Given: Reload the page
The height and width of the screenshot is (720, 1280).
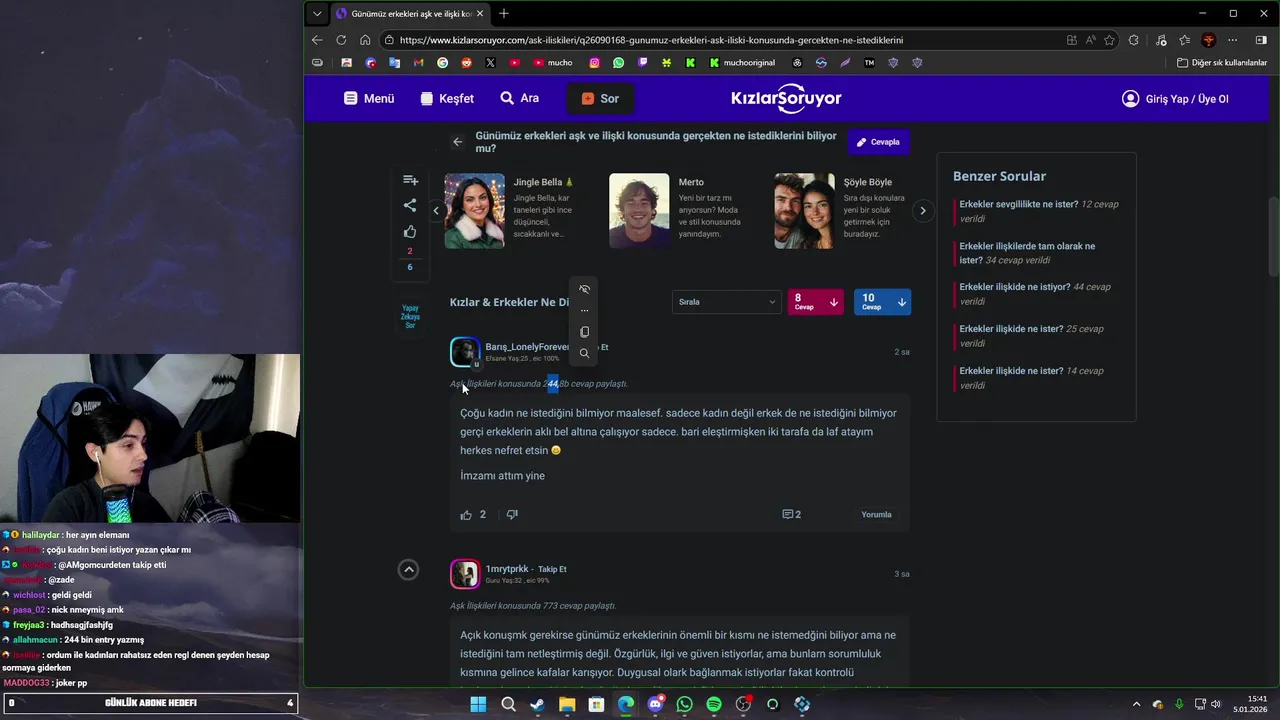Looking at the screenshot, I should [341, 40].
